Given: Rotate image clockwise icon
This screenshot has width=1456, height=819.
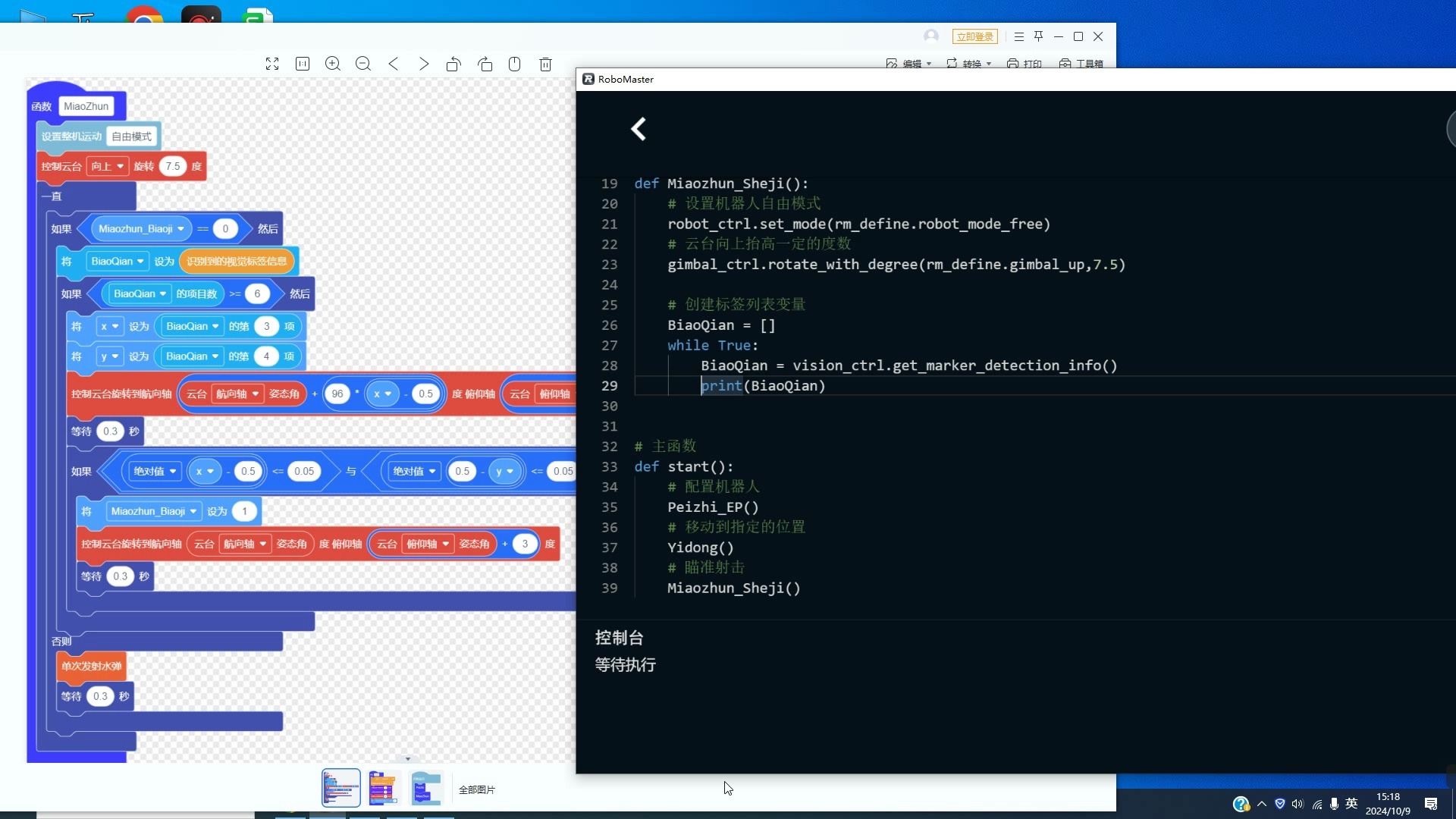Looking at the screenshot, I should tap(485, 64).
